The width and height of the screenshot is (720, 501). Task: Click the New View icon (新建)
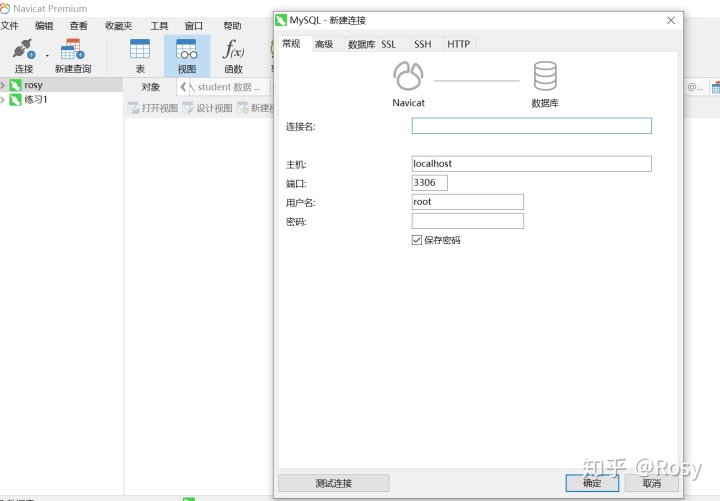click(x=243, y=108)
